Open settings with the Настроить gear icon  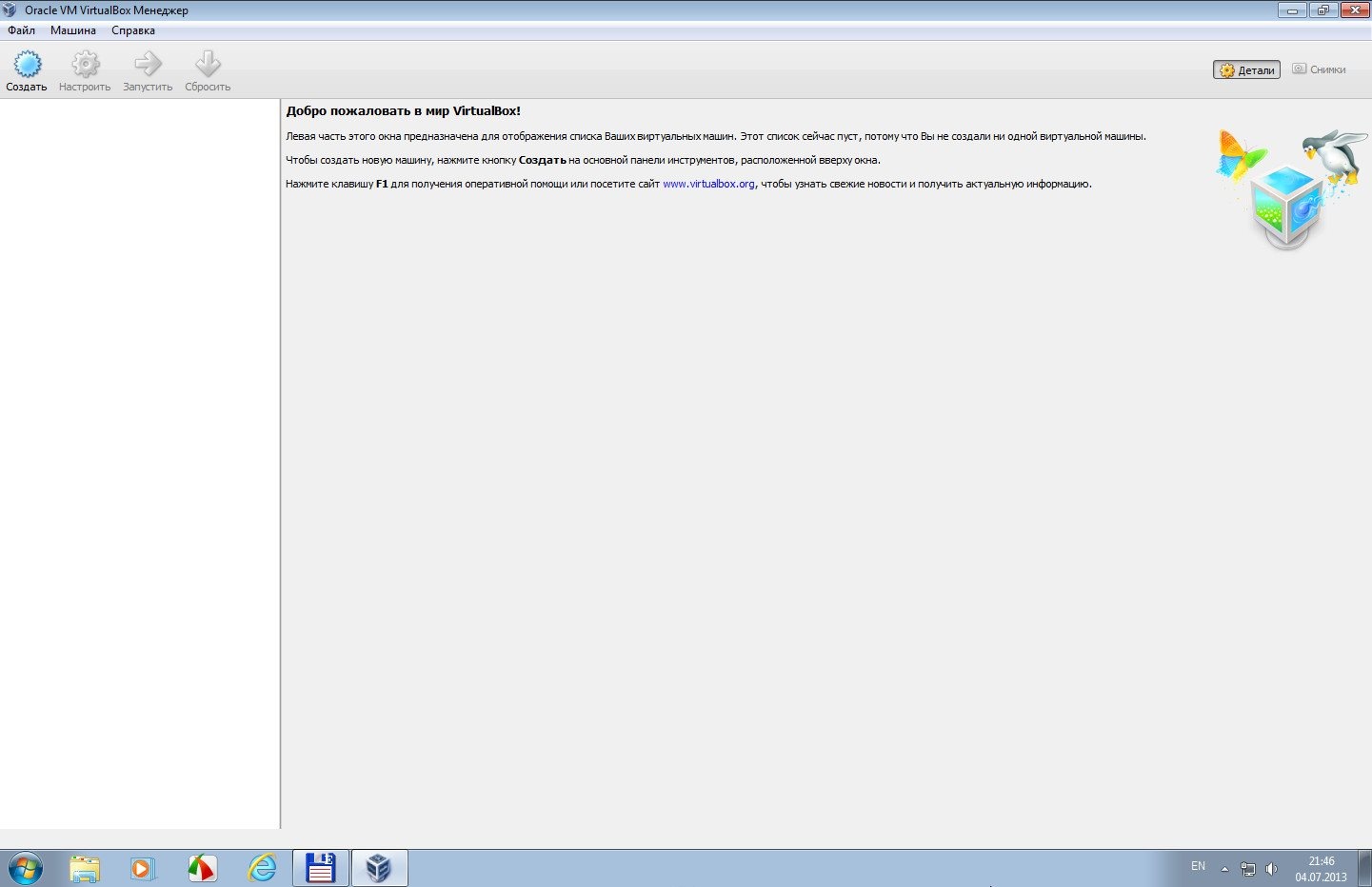point(85,65)
